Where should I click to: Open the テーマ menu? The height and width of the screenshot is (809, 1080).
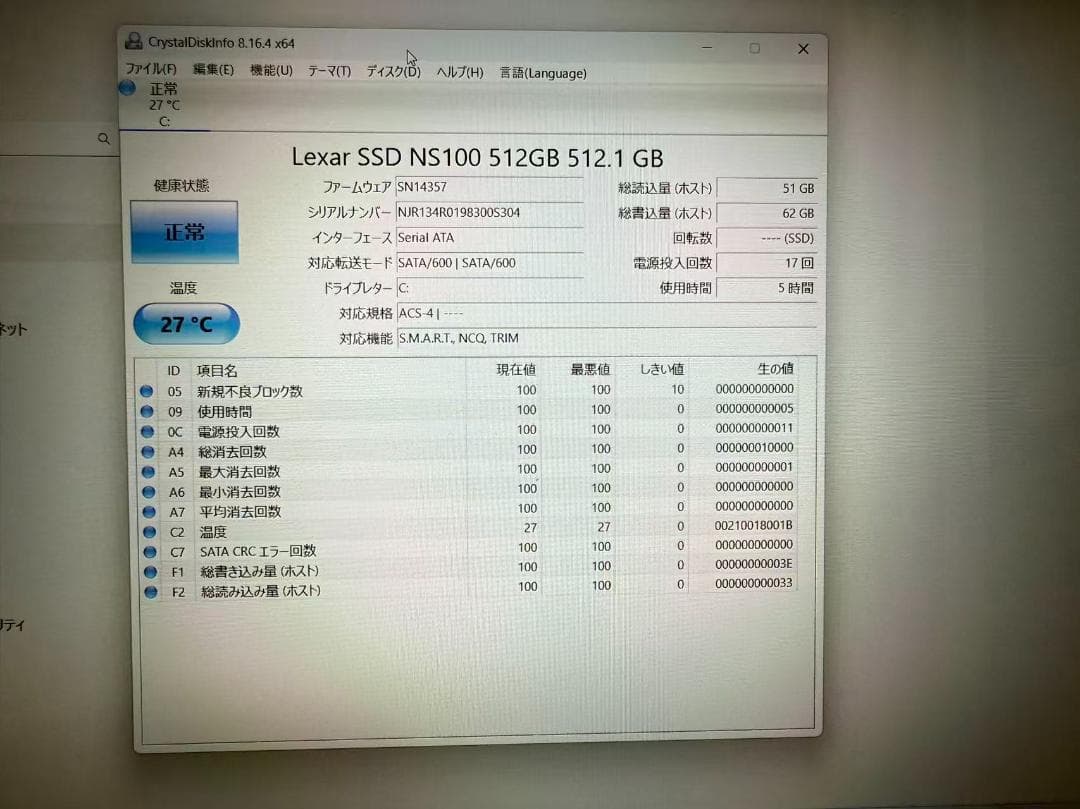(327, 70)
